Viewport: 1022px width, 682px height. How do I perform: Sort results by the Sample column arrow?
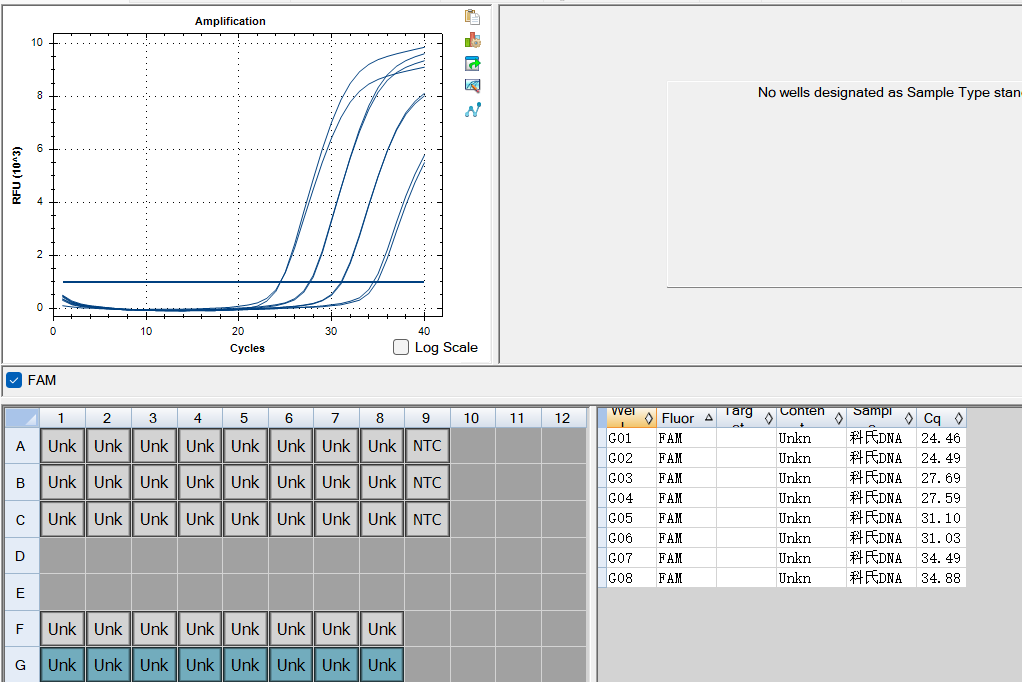pos(909,419)
